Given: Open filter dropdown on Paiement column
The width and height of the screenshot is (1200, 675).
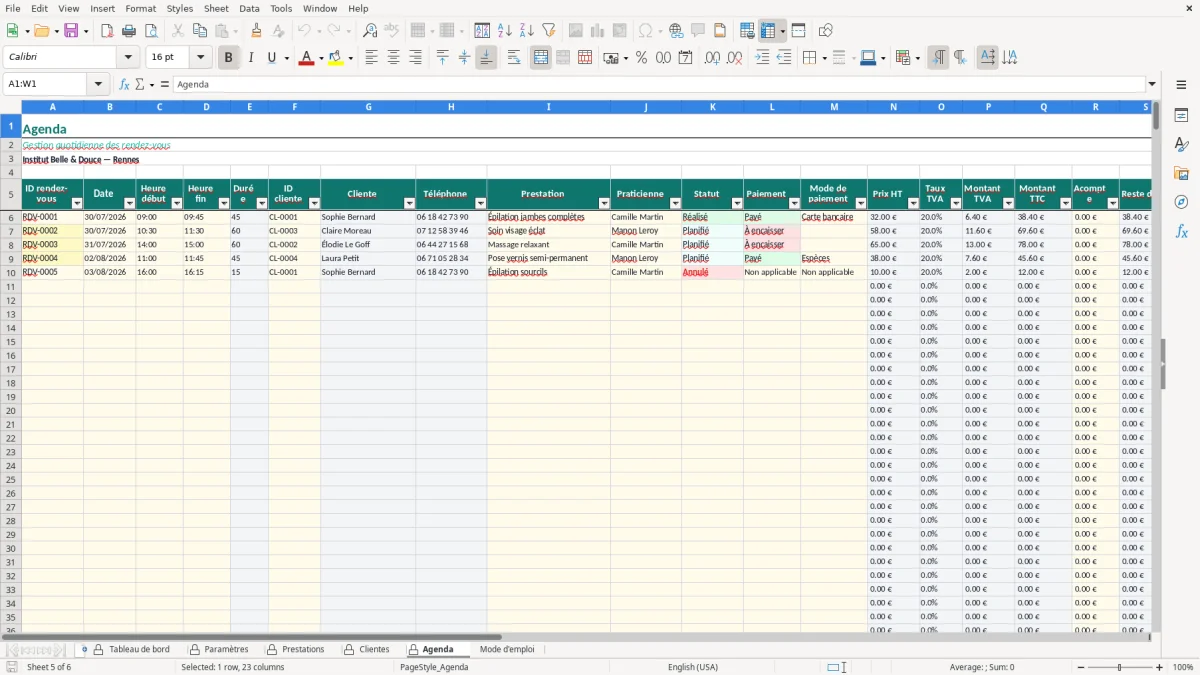Looking at the screenshot, I should coord(794,203).
